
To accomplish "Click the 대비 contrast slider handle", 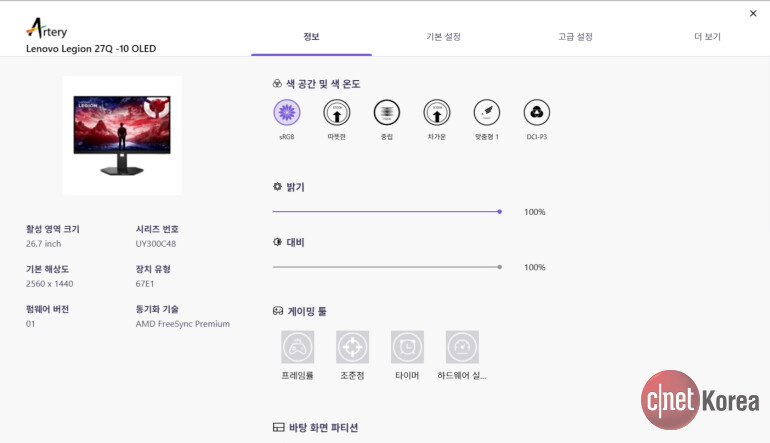I will pos(499,267).
